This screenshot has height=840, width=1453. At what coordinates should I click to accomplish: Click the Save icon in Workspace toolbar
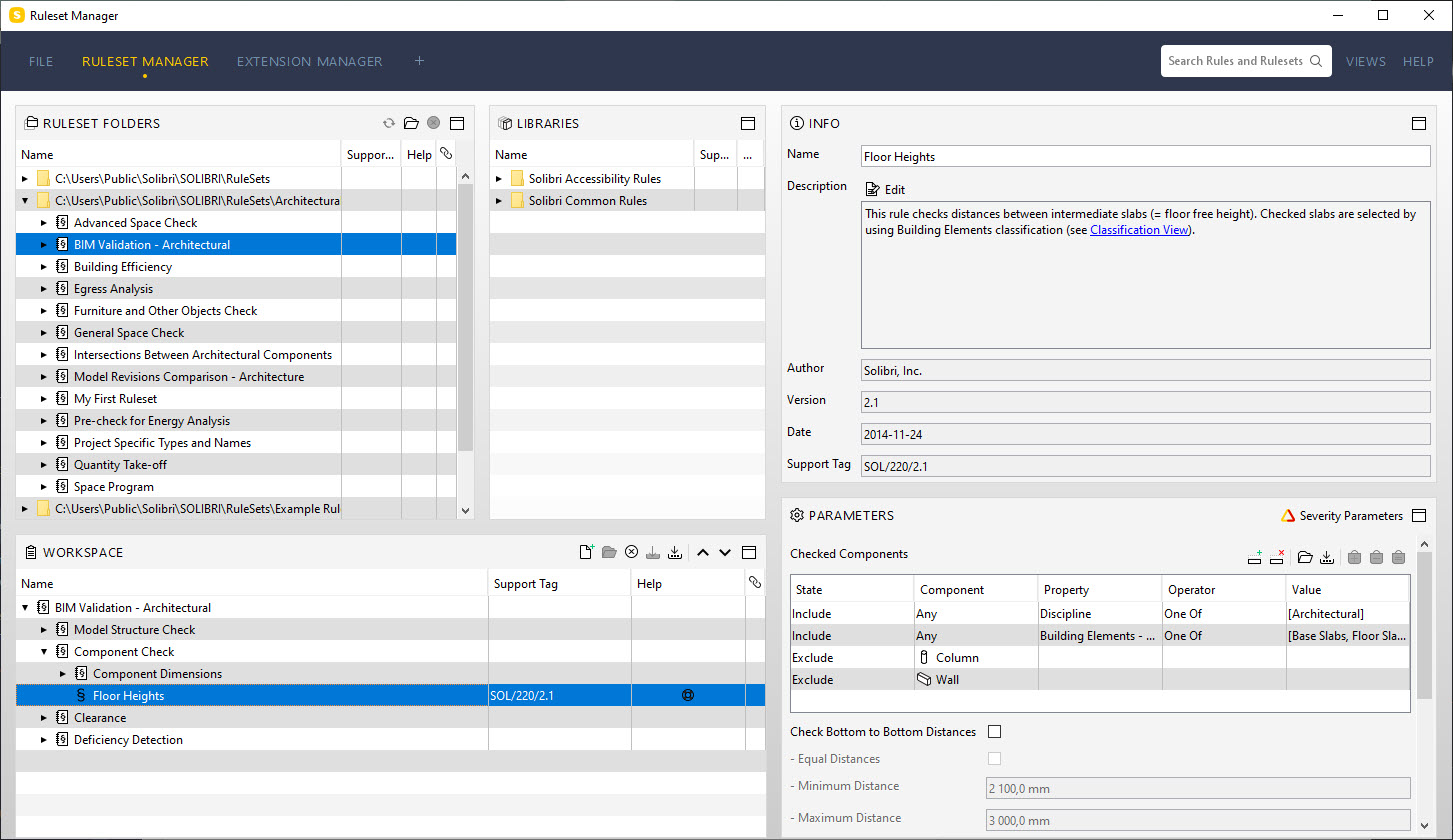pos(653,552)
